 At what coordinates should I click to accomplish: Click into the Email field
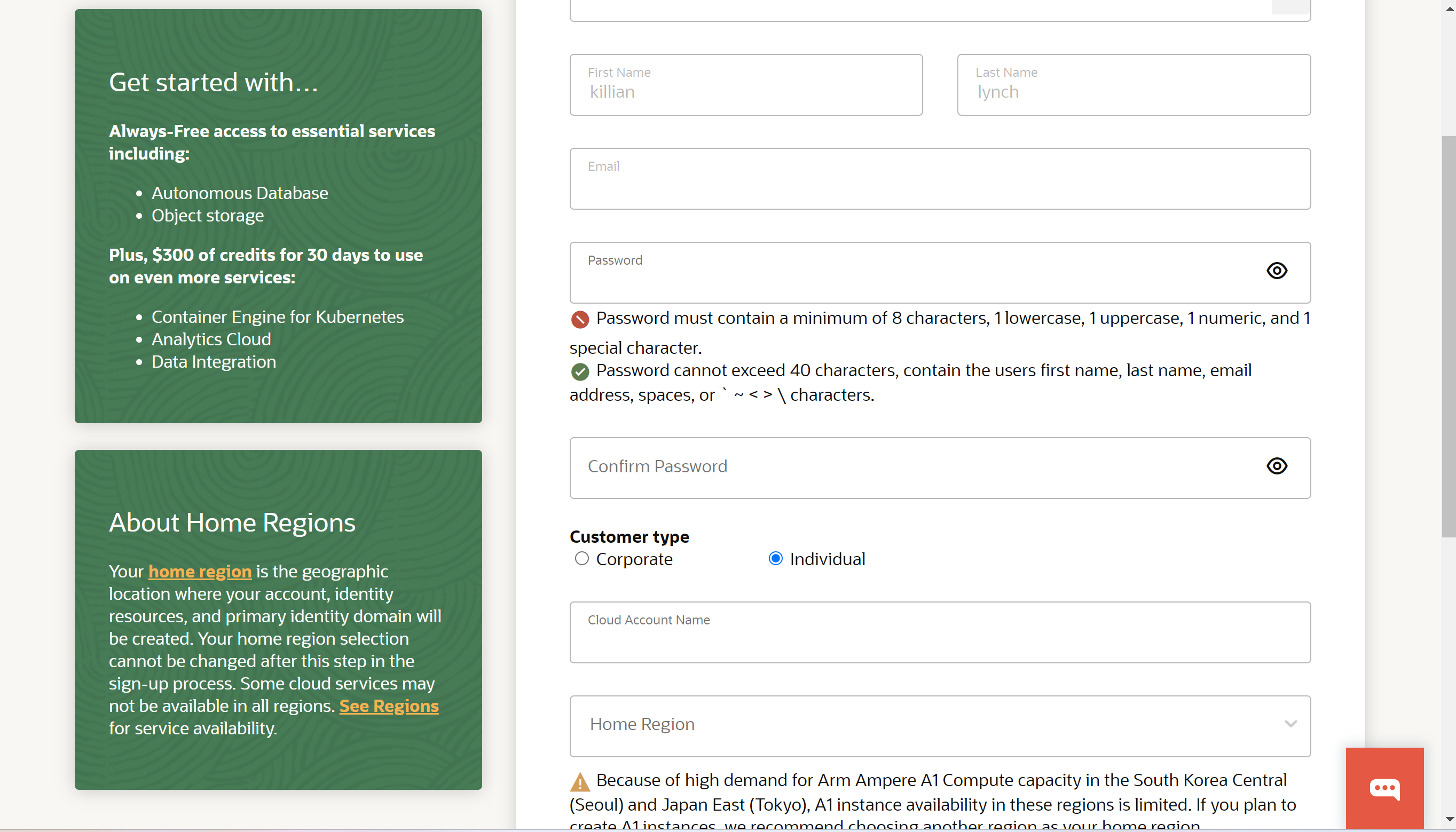pyautogui.click(x=940, y=178)
